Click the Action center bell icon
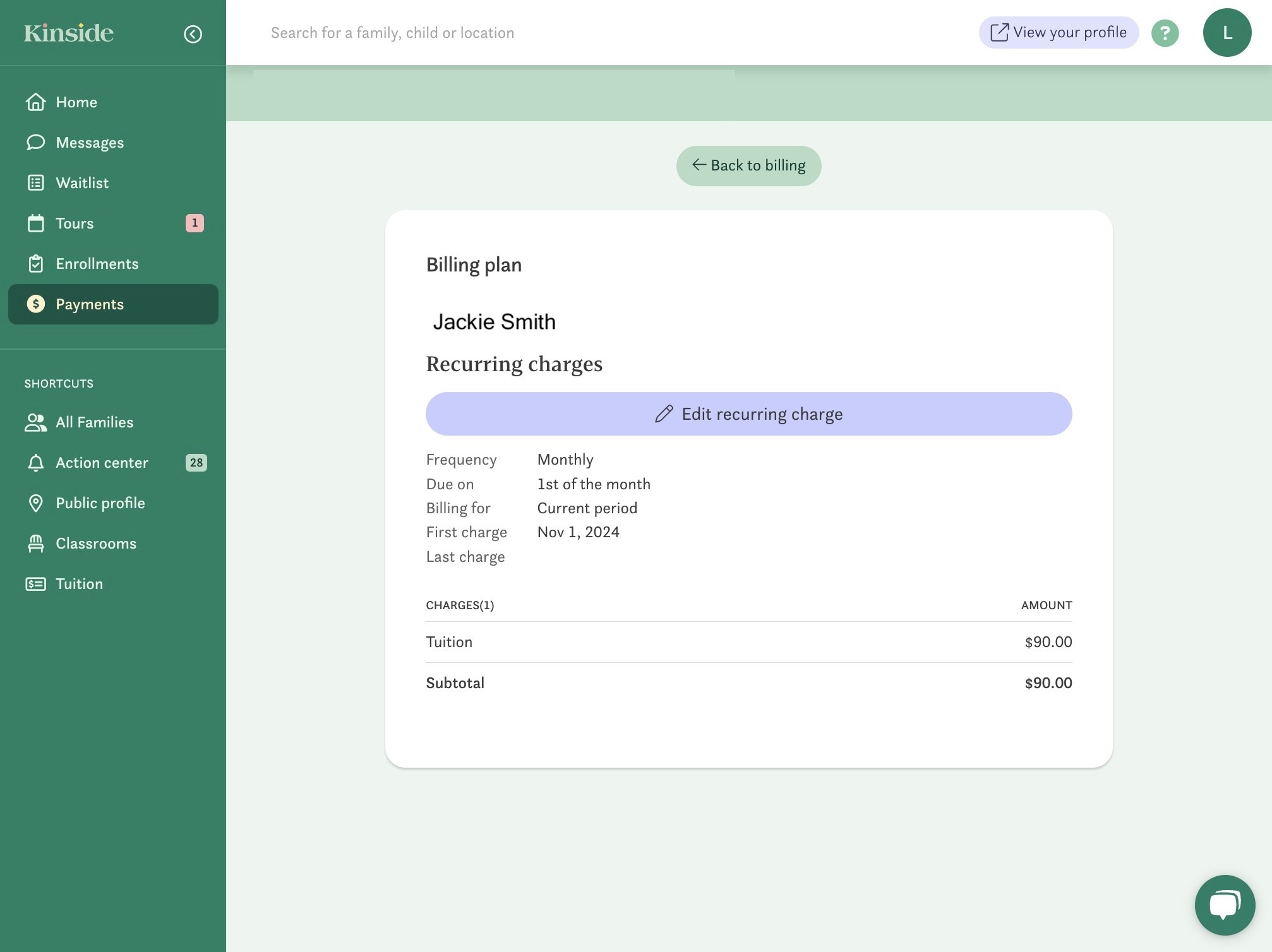This screenshot has height=952, width=1272. (x=36, y=463)
